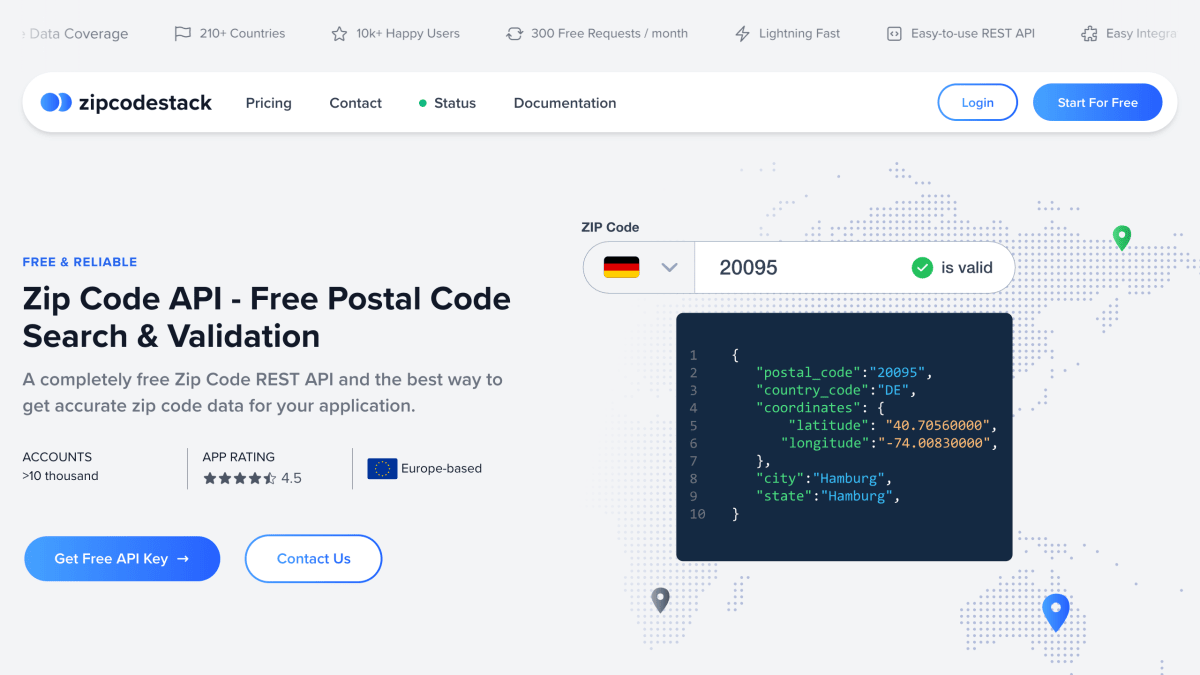This screenshot has width=1200, height=675.
Task: Click the gray map pin marker
Action: click(x=660, y=600)
